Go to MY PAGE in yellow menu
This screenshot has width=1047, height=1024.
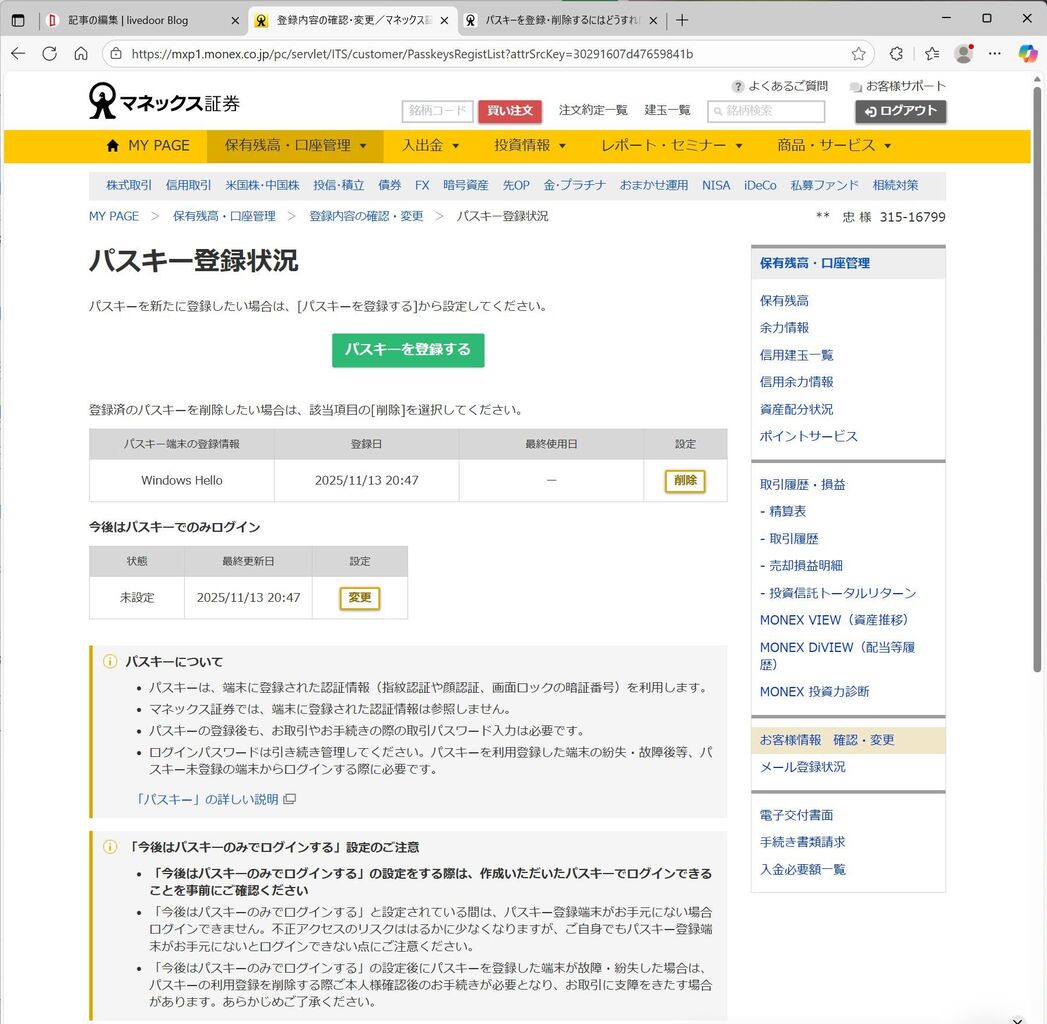point(148,146)
